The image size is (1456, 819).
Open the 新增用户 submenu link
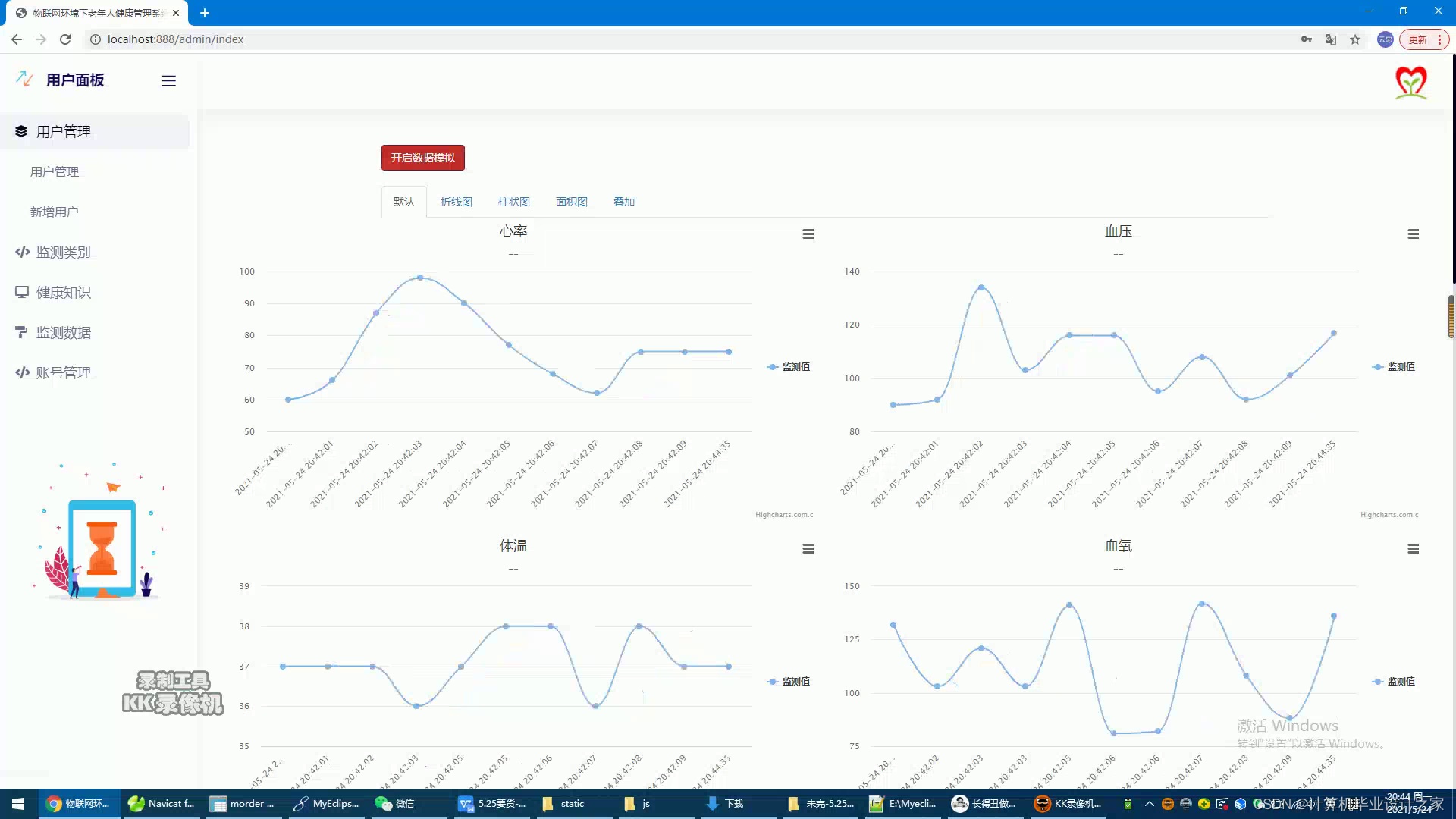click(x=54, y=212)
